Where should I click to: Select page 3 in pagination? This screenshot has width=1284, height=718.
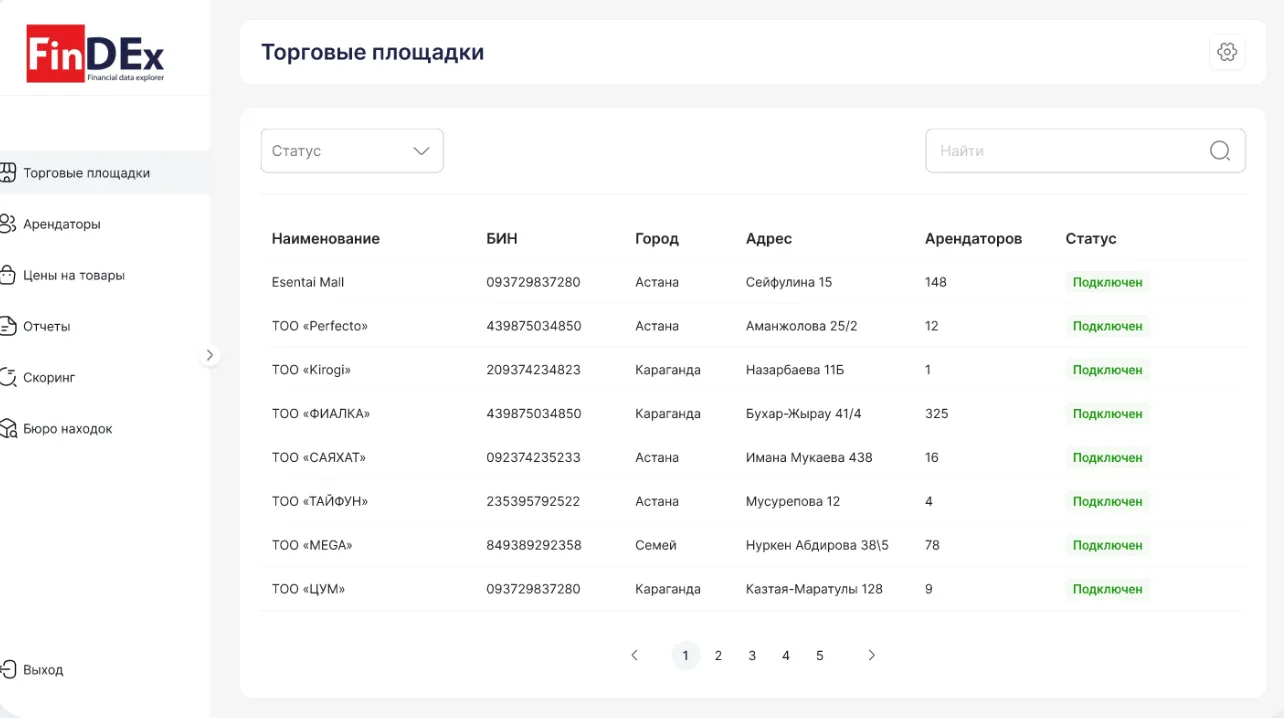[752, 656]
